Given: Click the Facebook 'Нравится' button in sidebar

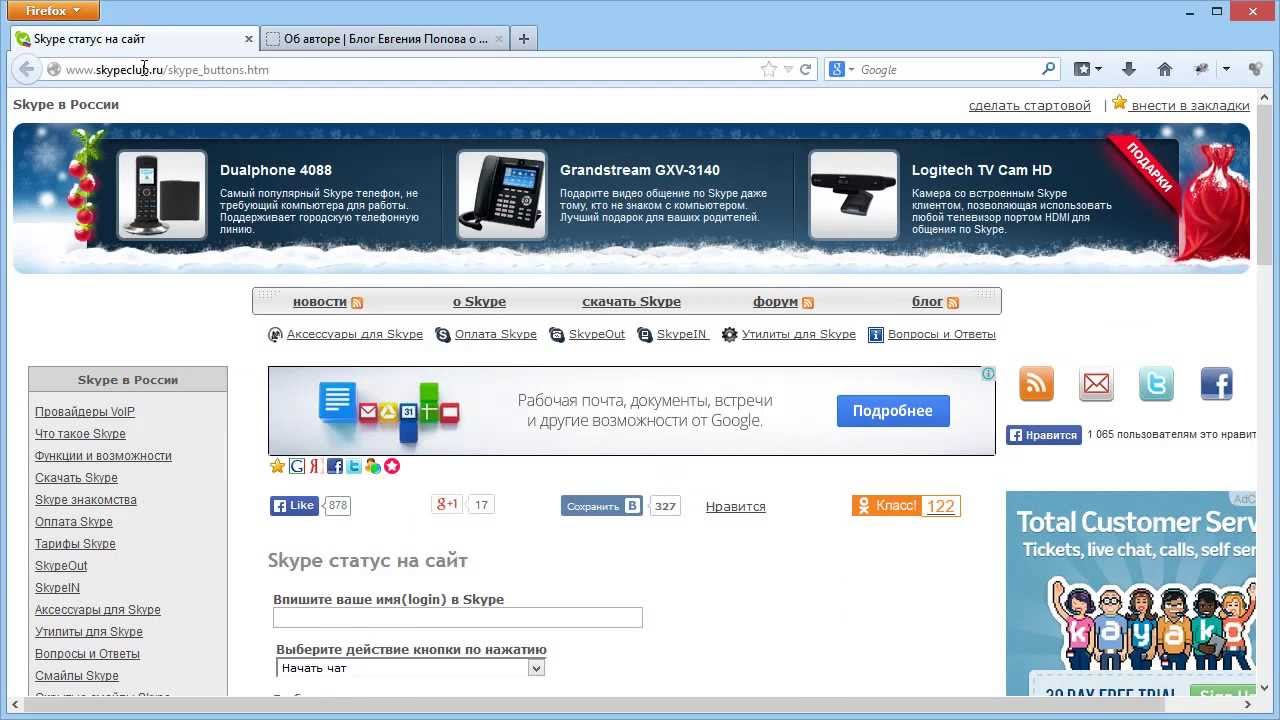Looking at the screenshot, I should (1044, 435).
